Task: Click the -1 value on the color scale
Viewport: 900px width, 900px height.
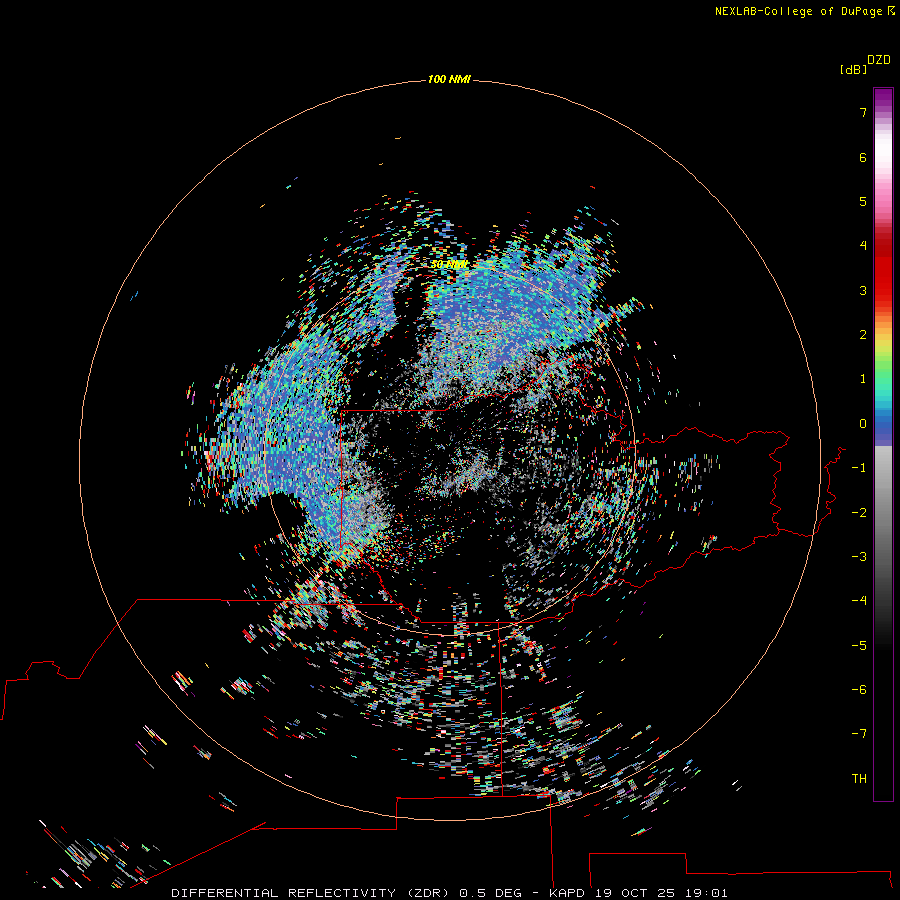Action: (859, 468)
